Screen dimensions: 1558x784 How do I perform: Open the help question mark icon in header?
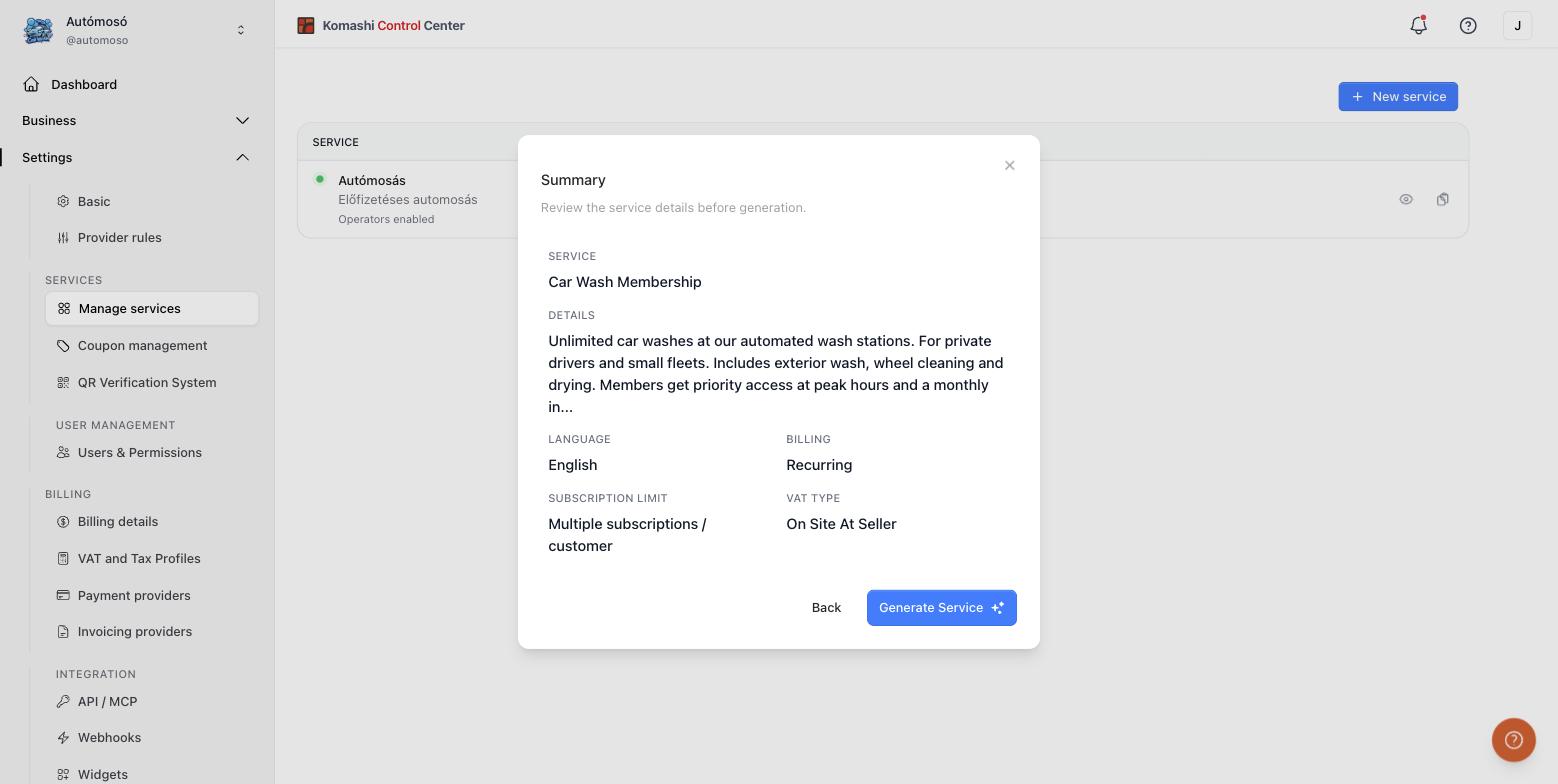(1468, 26)
